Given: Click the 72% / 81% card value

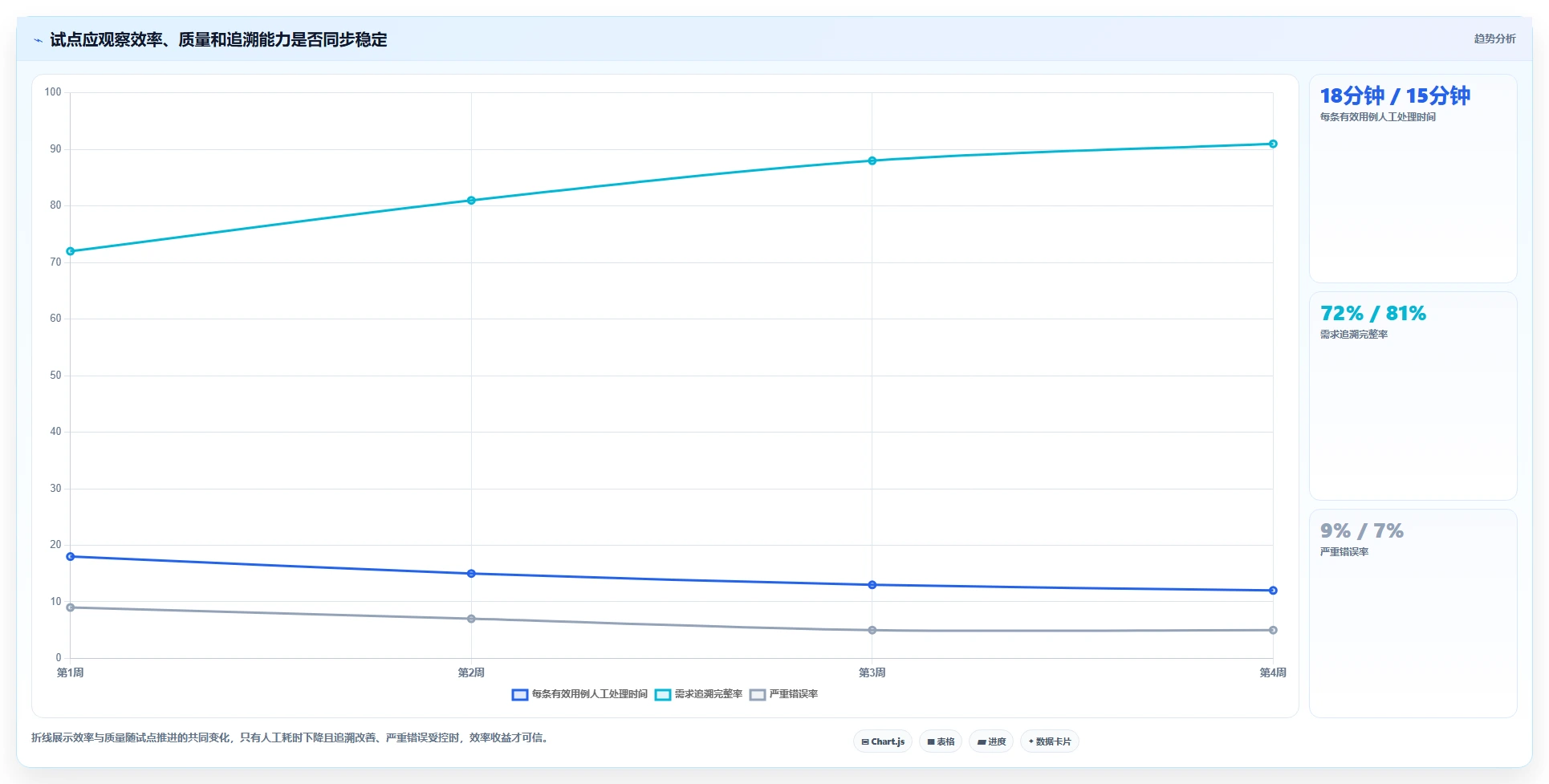Looking at the screenshot, I should pos(1373,313).
